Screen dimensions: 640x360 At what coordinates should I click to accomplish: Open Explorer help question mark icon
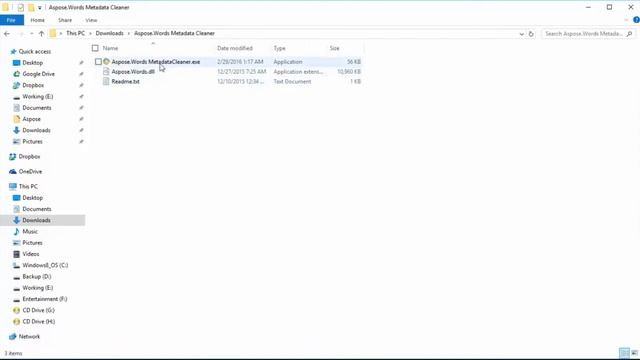636,20
